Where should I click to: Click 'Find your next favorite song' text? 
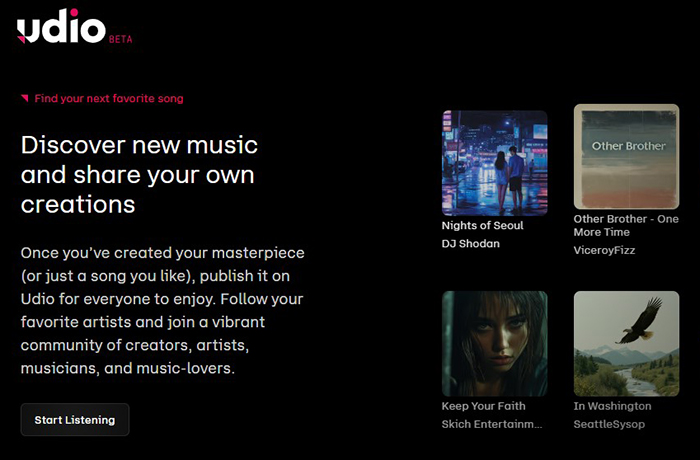(109, 98)
